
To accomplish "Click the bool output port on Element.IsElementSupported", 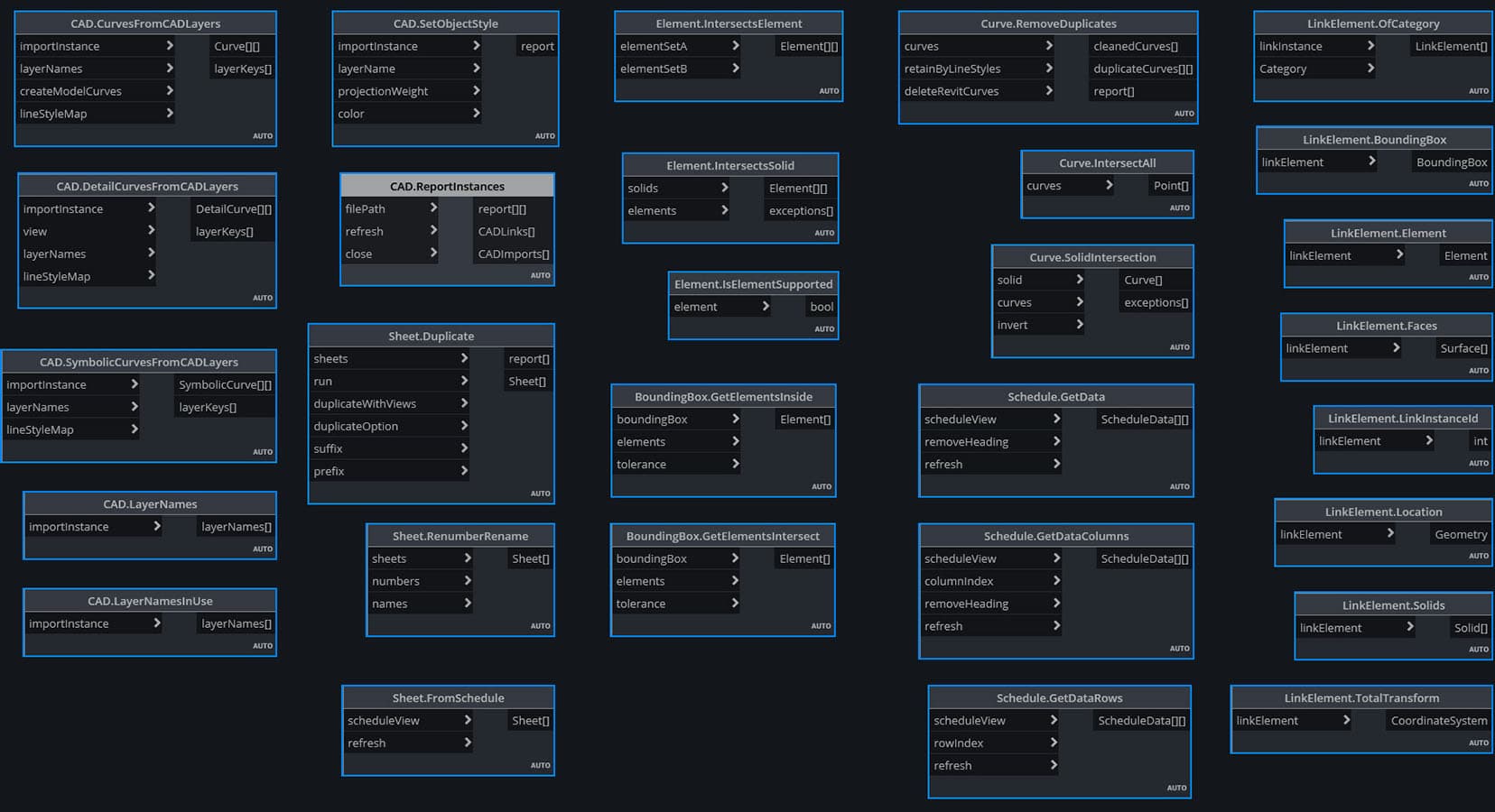I will (x=821, y=306).
